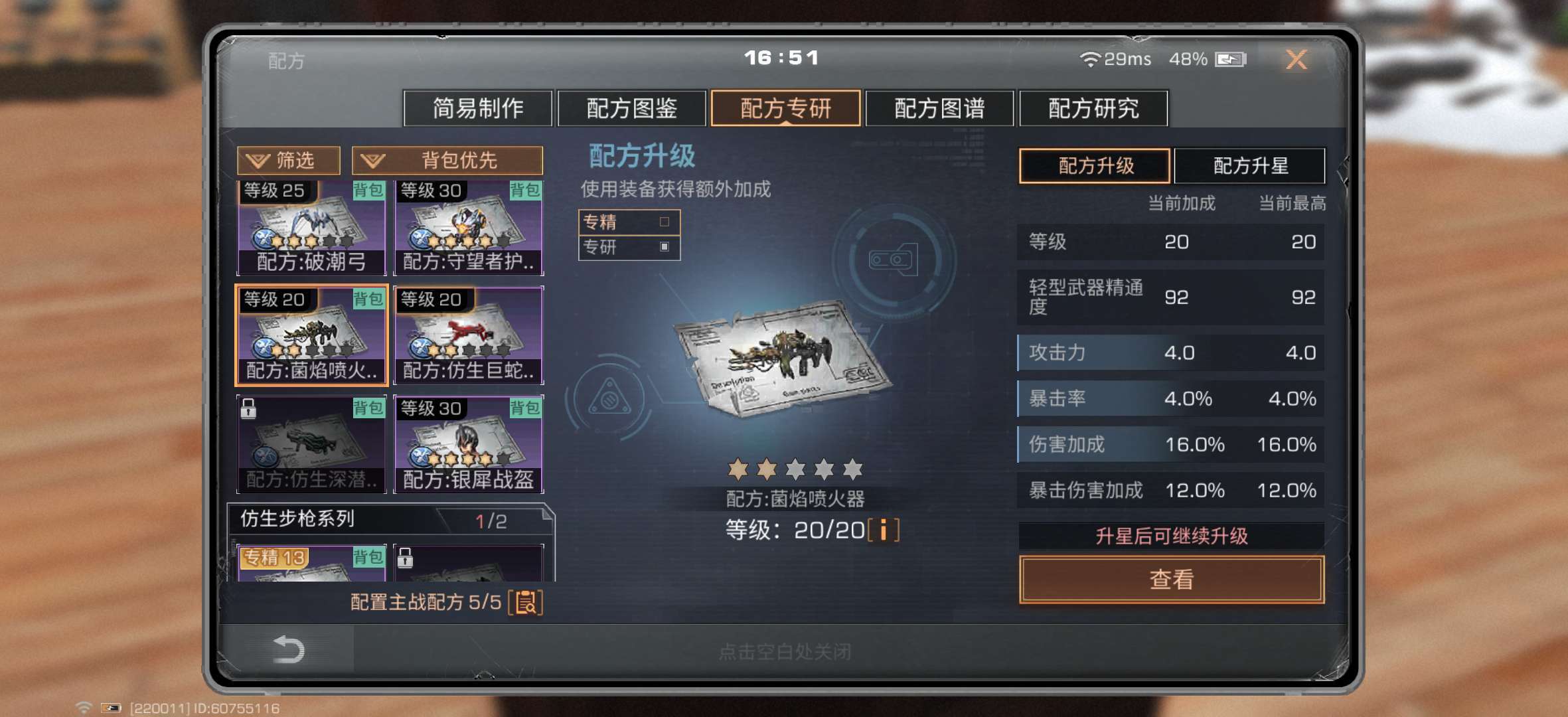Image resolution: width=1568 pixels, height=717 pixels.
Task: Click the orange info icon beside 等级 20/20
Action: pyautogui.click(x=883, y=530)
